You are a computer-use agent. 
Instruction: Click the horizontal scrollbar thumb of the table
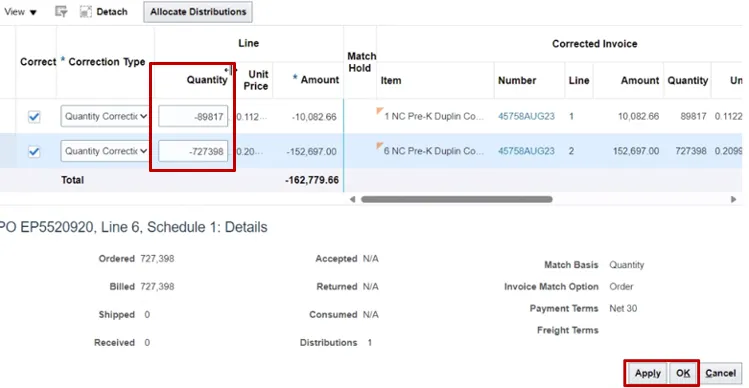point(457,199)
